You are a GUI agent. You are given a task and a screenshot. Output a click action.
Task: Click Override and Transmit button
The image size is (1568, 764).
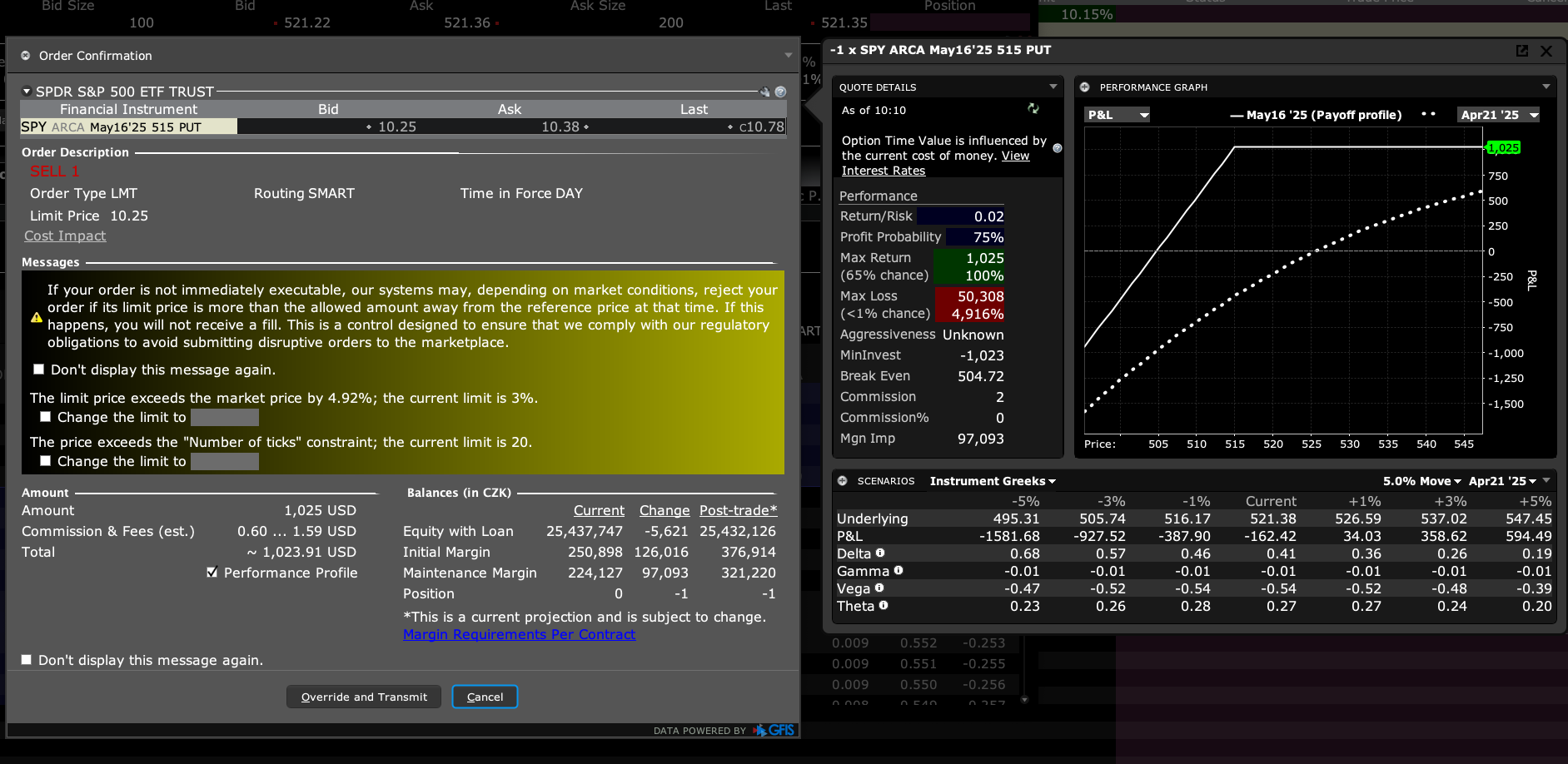tap(364, 697)
